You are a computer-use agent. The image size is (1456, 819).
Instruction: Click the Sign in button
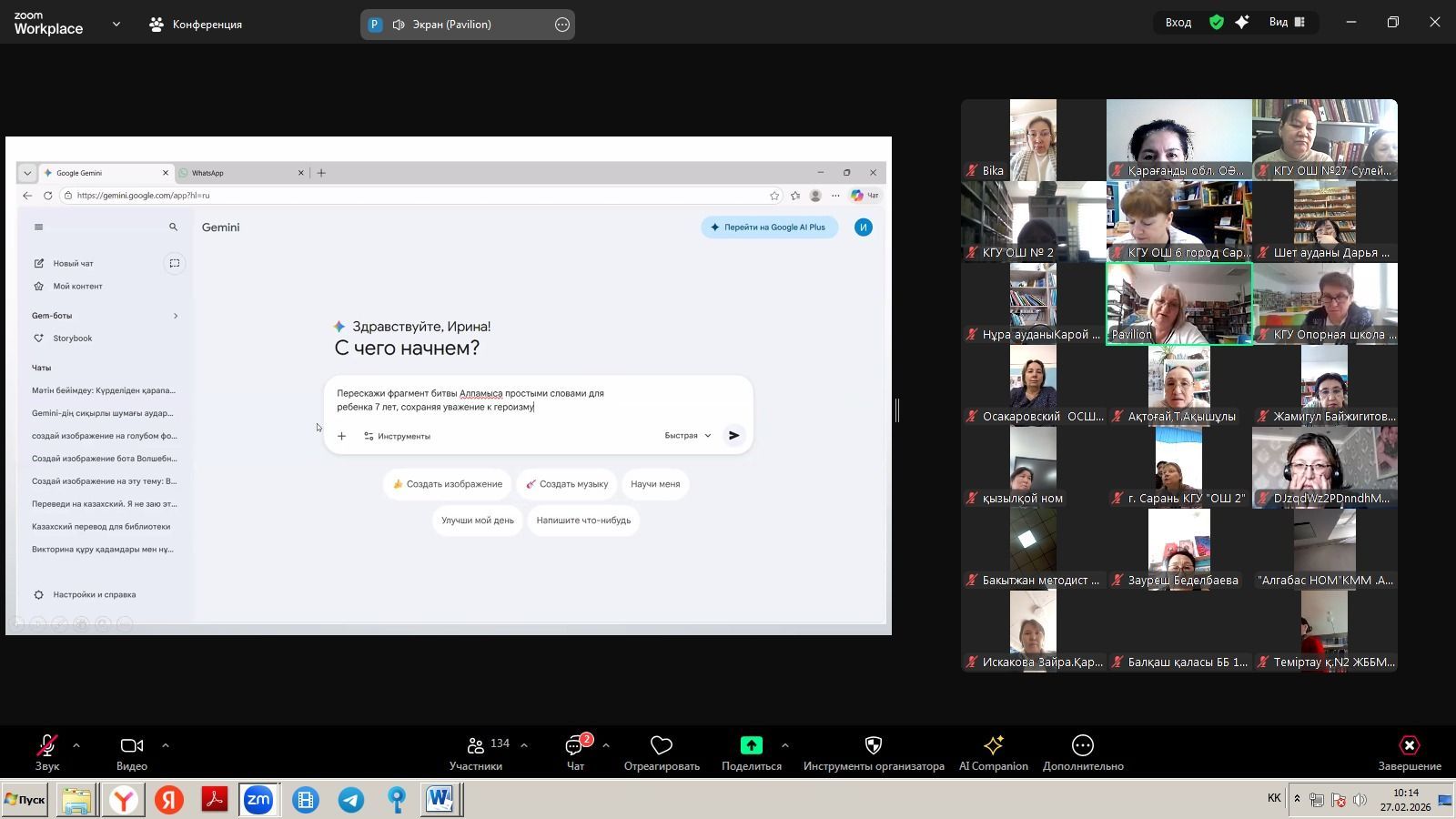coord(1178,23)
